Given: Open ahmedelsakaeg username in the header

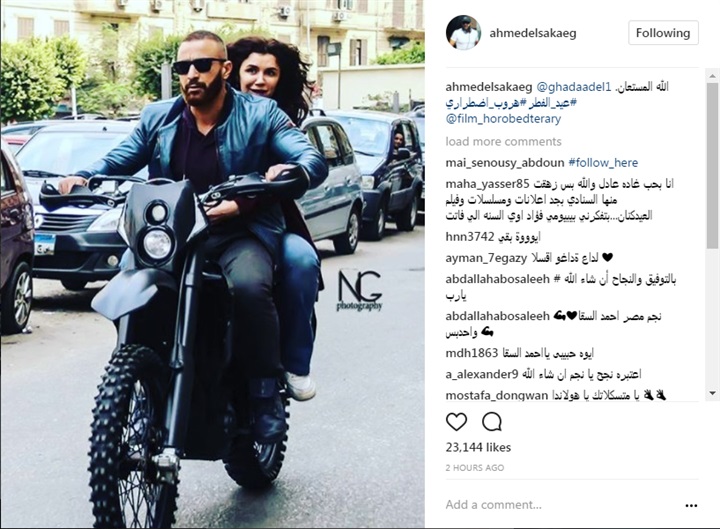Looking at the screenshot, I should point(533,33).
